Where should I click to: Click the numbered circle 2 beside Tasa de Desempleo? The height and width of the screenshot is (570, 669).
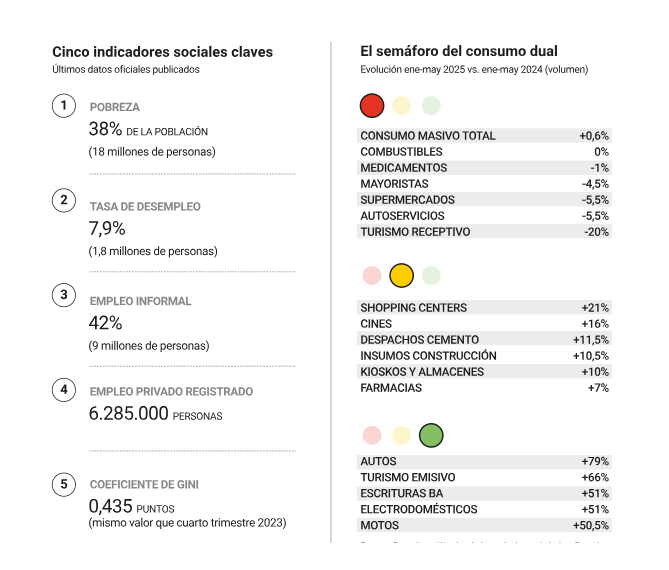pos(64,201)
